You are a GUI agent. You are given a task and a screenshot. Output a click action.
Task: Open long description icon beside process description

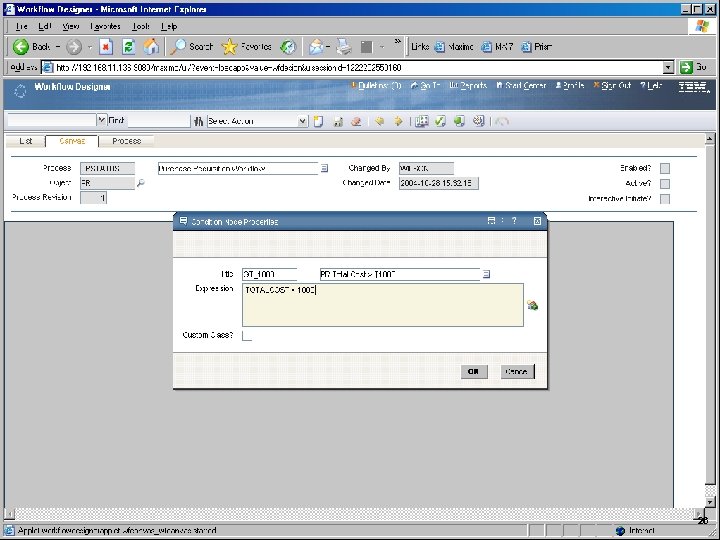[x=324, y=168]
